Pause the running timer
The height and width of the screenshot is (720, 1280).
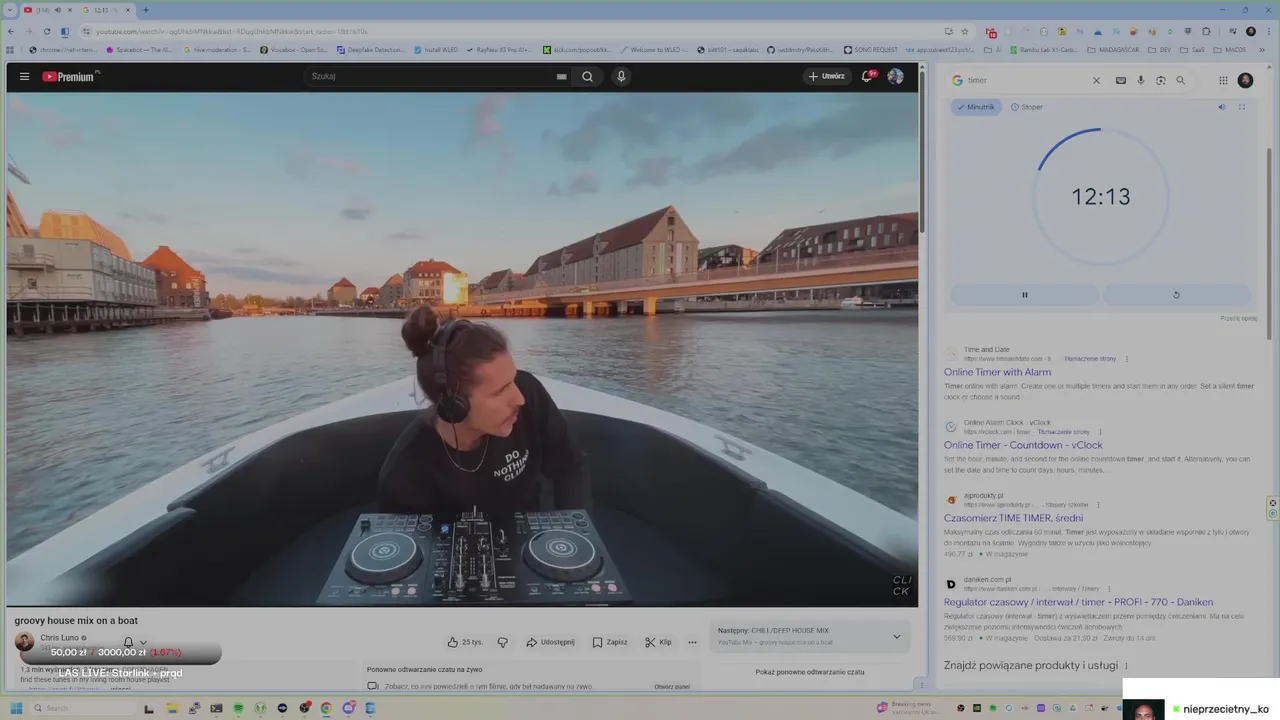[x=1024, y=295]
